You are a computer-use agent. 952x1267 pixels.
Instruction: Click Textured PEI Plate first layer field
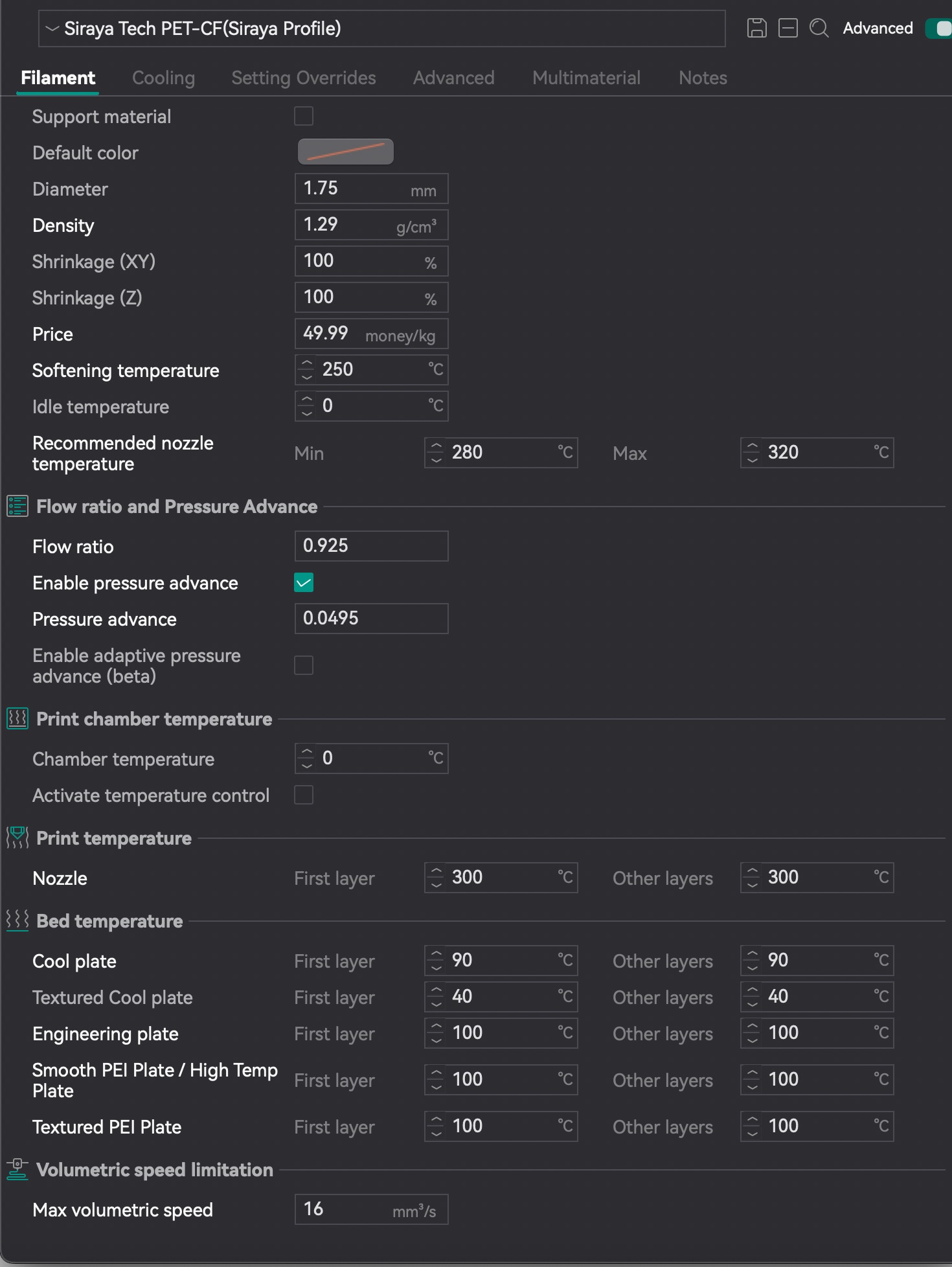(x=501, y=1126)
